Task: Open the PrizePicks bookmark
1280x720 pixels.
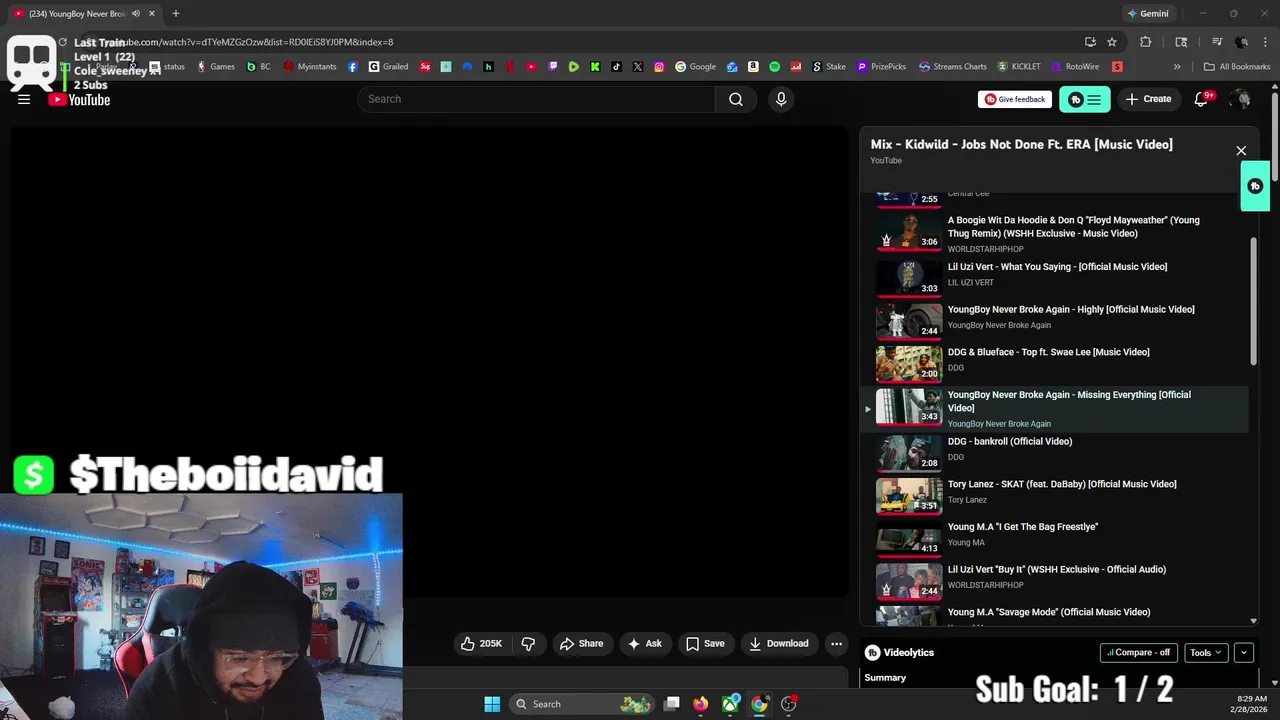Action: 881,67
